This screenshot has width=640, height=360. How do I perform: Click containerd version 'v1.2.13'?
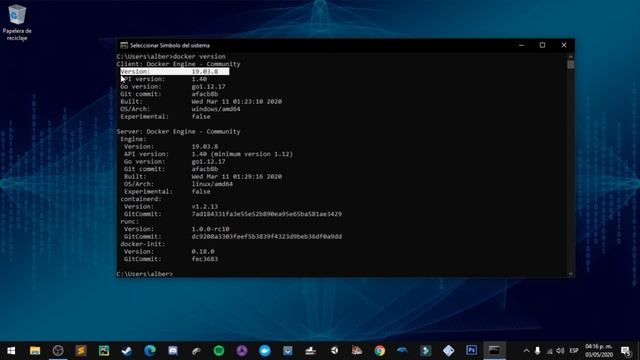click(205, 207)
